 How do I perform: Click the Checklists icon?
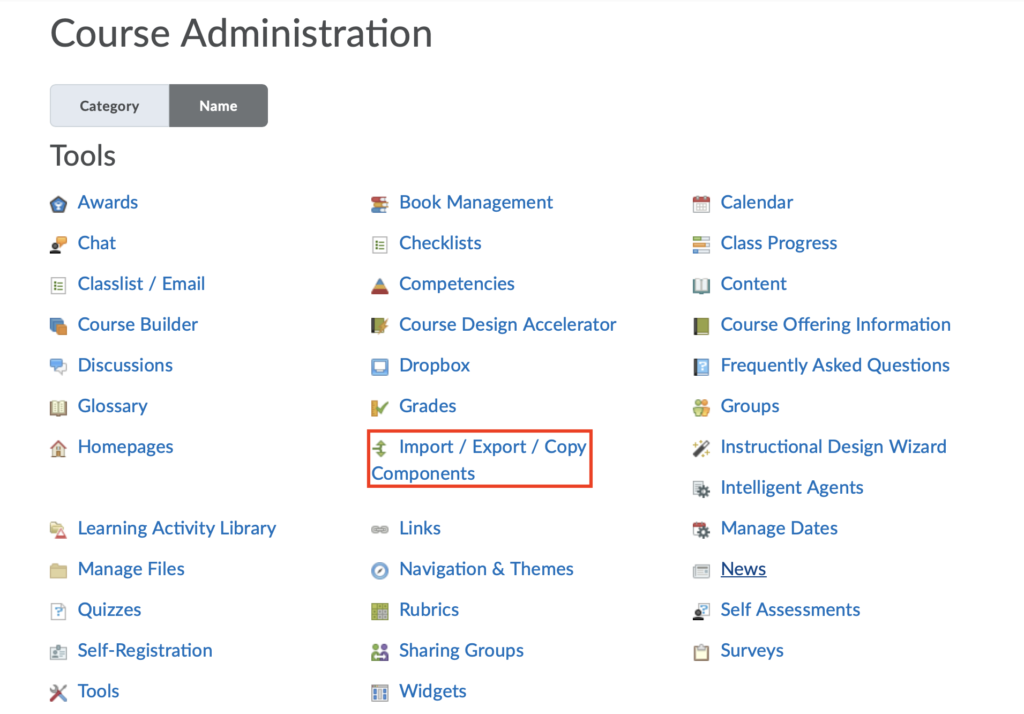379,245
